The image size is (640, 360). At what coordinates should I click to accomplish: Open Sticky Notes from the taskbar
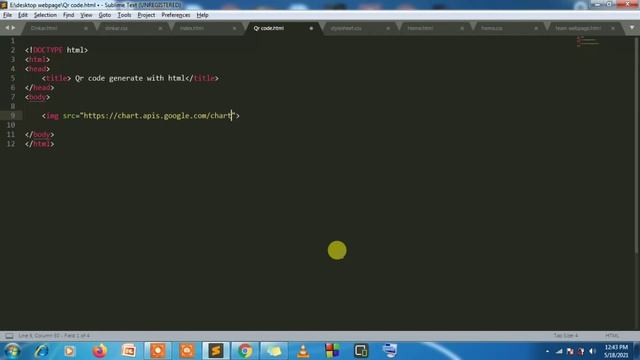point(274,351)
